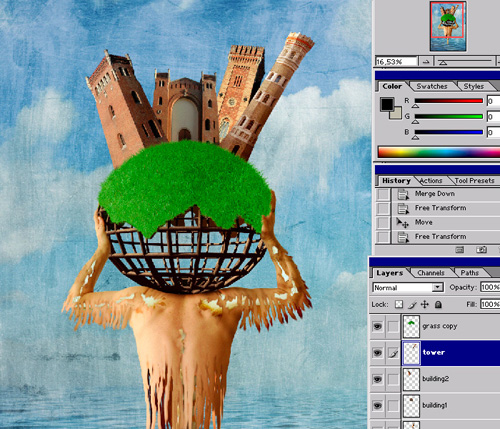Viewport: 500px width, 429px height.
Task: Click the B value input field
Action: (493, 132)
